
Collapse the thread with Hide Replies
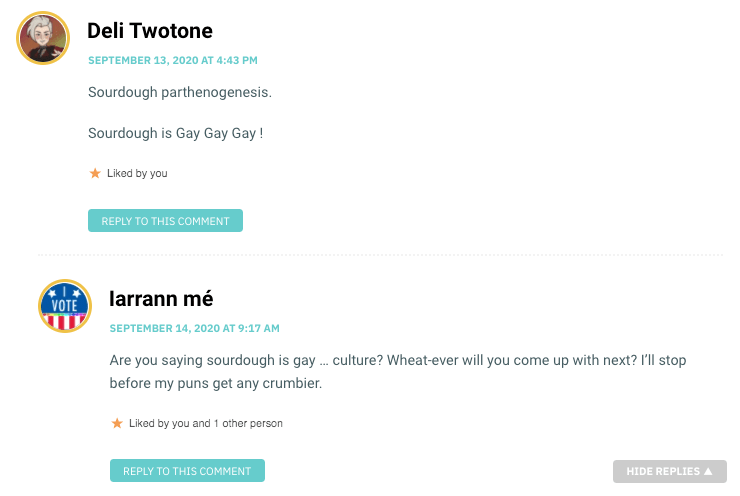670,471
